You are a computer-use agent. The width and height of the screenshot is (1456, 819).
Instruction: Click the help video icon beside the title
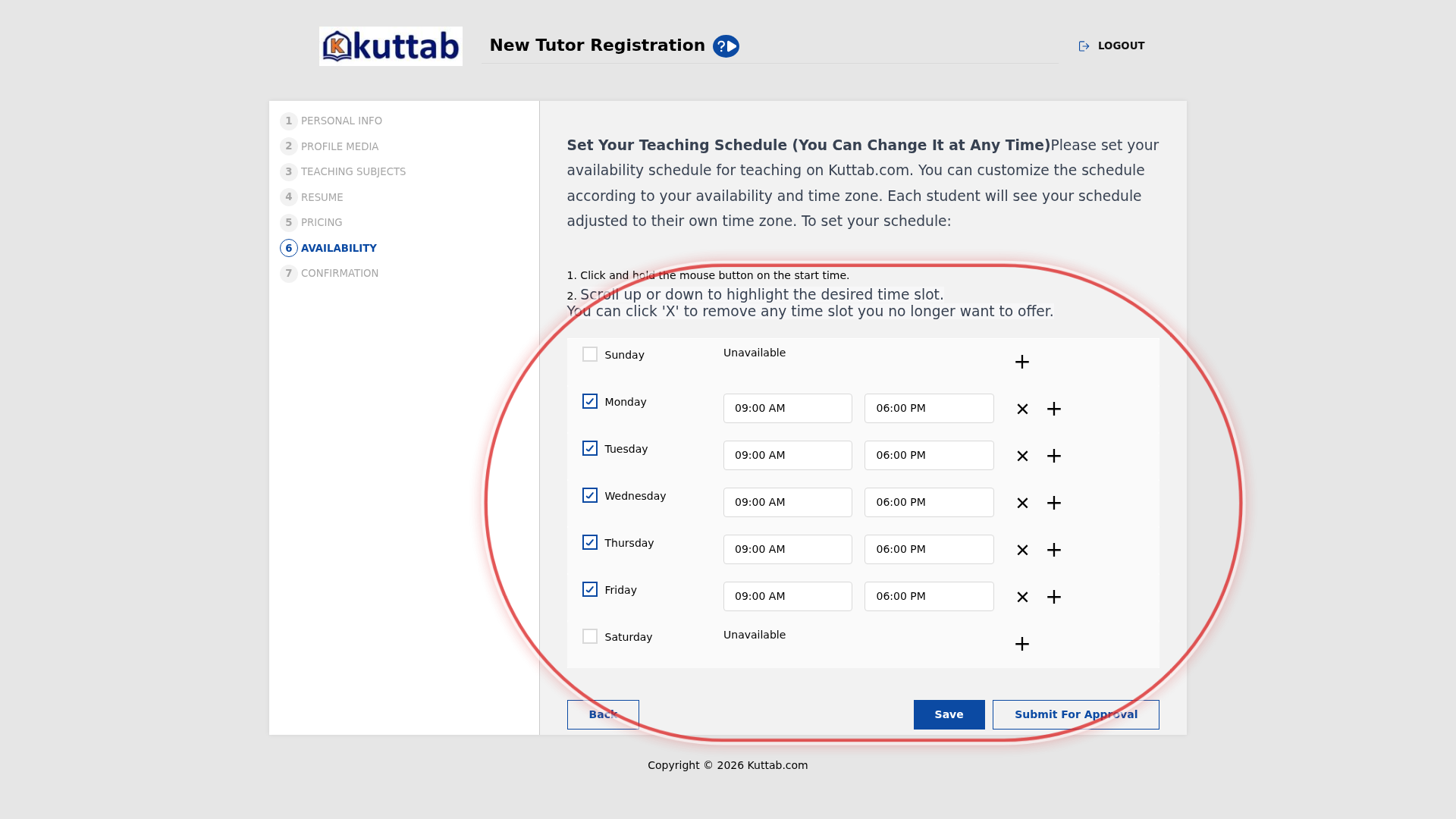pos(726,46)
